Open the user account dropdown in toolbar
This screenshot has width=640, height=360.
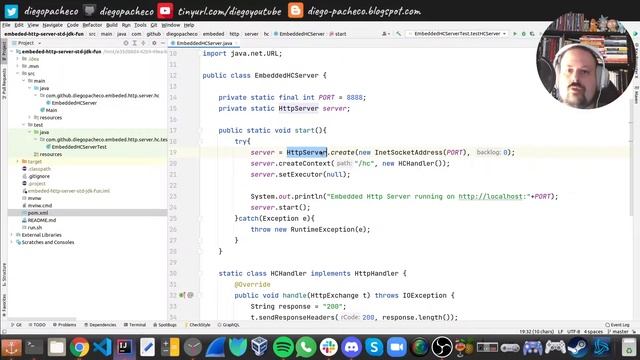386,33
